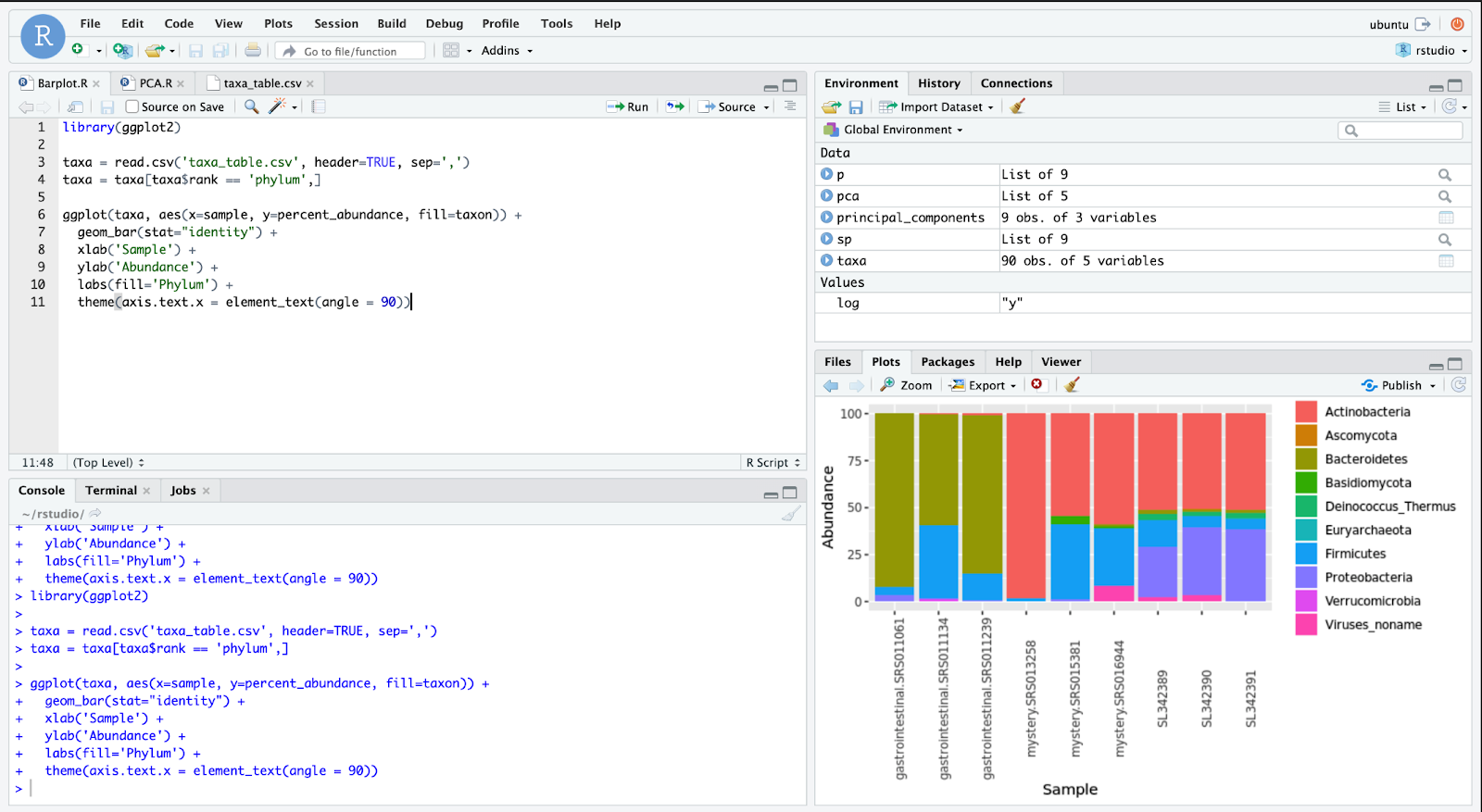
Task: Expand the taxa data frame entry
Action: [x=826, y=260]
